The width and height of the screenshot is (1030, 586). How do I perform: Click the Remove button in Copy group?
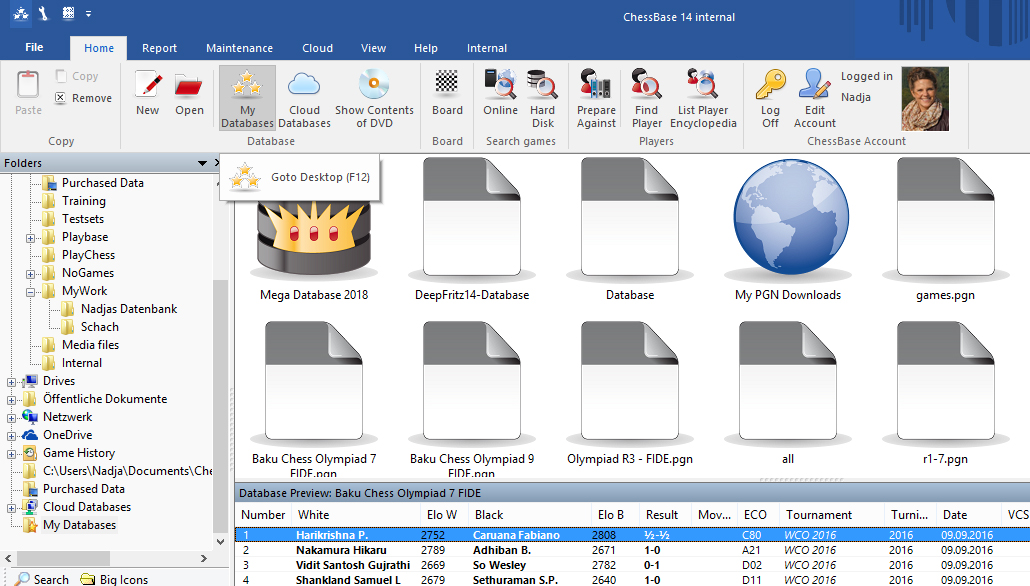tap(83, 98)
